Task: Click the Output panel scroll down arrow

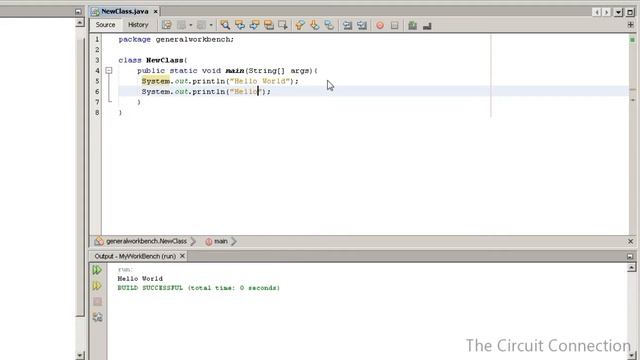Action: click(631, 356)
